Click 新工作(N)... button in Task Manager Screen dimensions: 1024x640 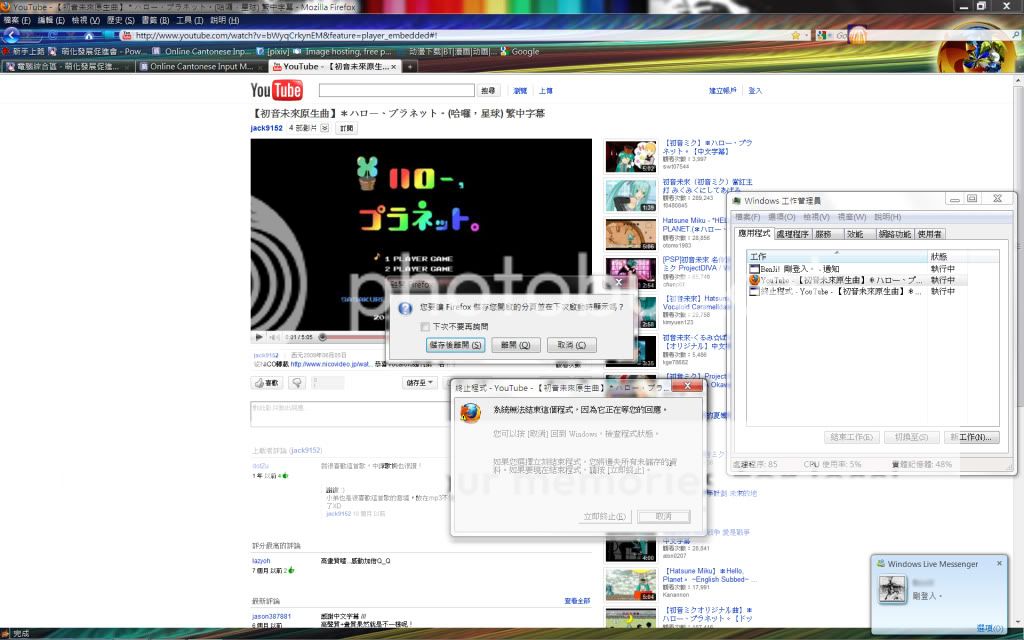tap(972, 438)
